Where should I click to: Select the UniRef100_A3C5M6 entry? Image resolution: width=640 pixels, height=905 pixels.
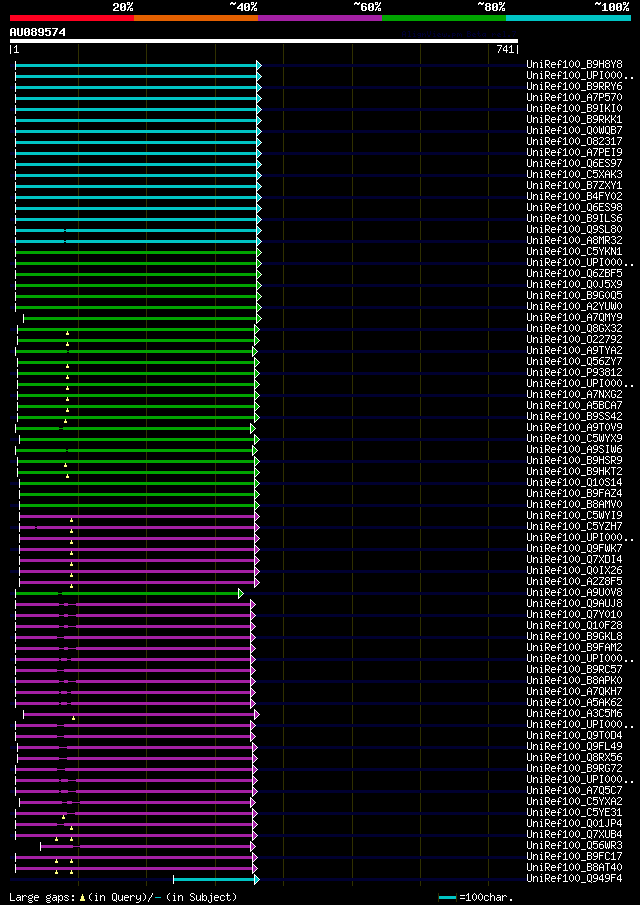[x=574, y=713]
